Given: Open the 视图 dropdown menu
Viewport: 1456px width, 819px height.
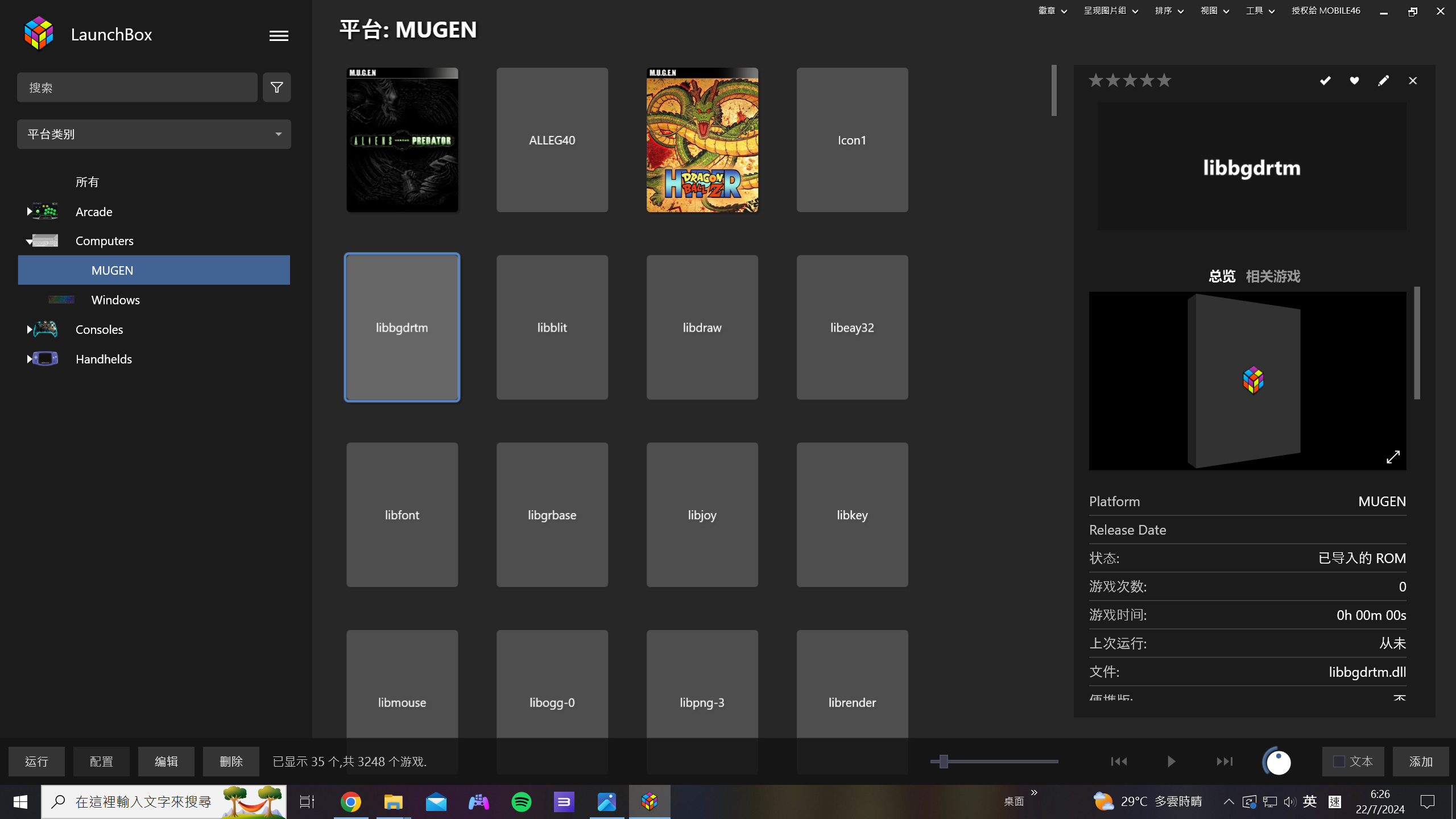Looking at the screenshot, I should 1215,11.
